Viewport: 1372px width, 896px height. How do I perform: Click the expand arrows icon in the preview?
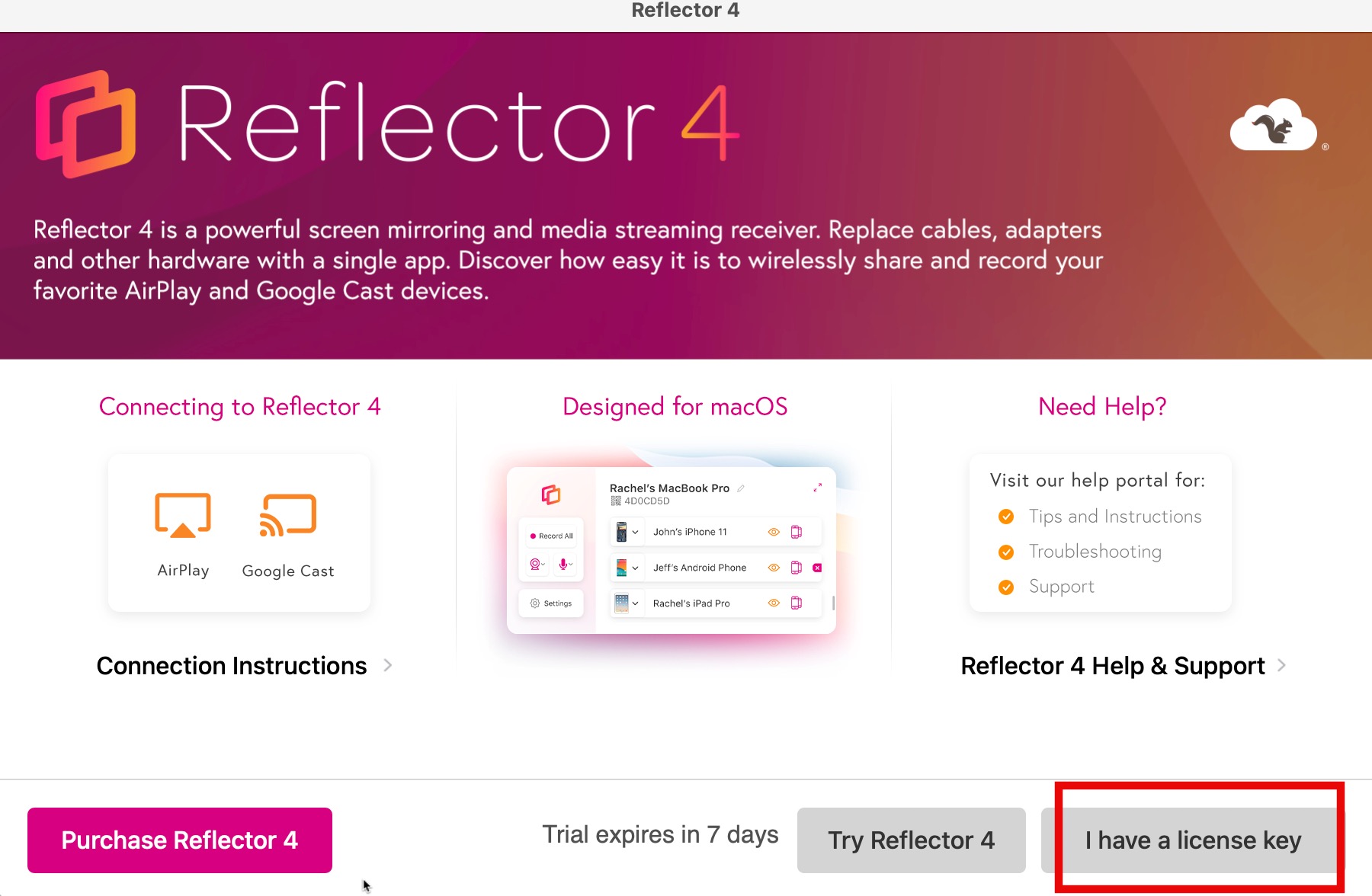point(817,488)
